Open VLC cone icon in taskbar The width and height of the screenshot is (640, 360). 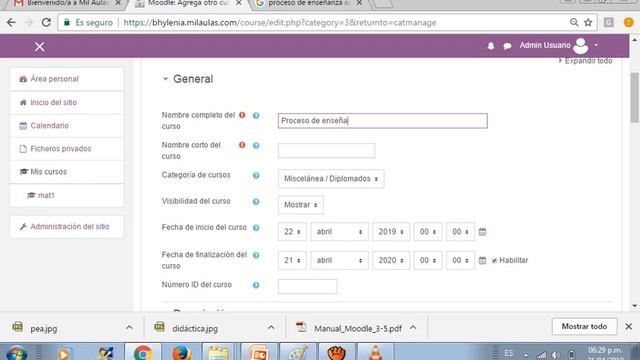point(376,352)
